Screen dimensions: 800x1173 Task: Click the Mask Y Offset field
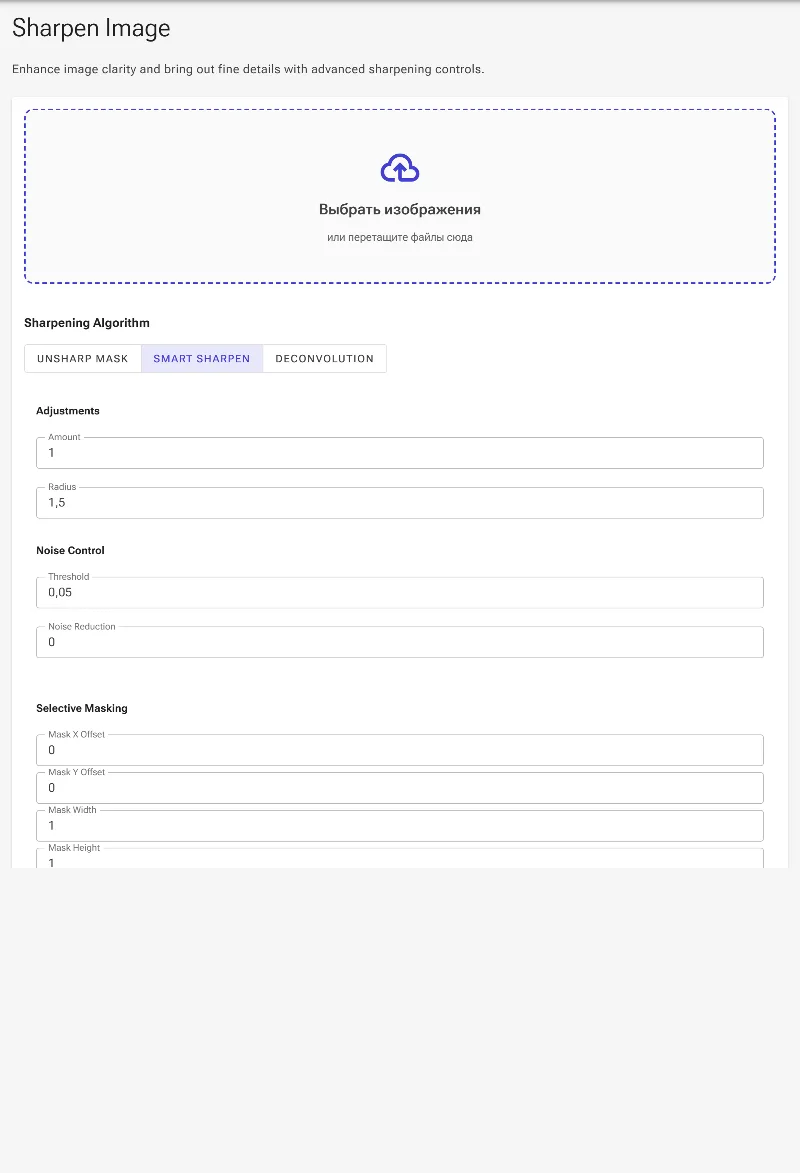(x=400, y=788)
